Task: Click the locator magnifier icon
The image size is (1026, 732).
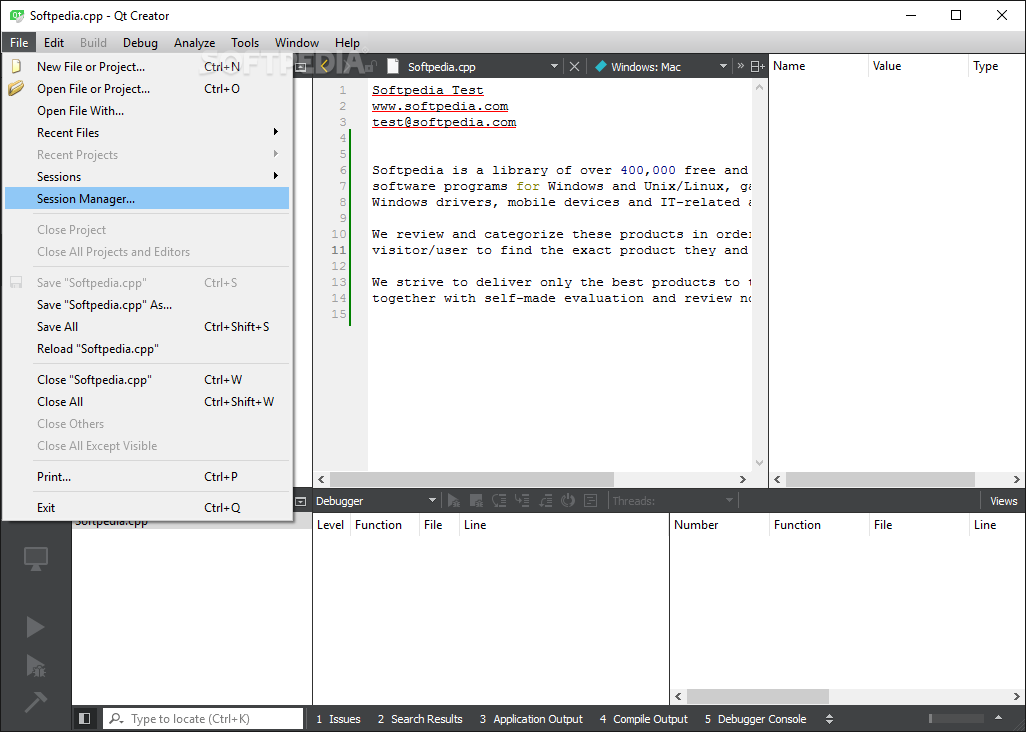Action: tap(116, 719)
